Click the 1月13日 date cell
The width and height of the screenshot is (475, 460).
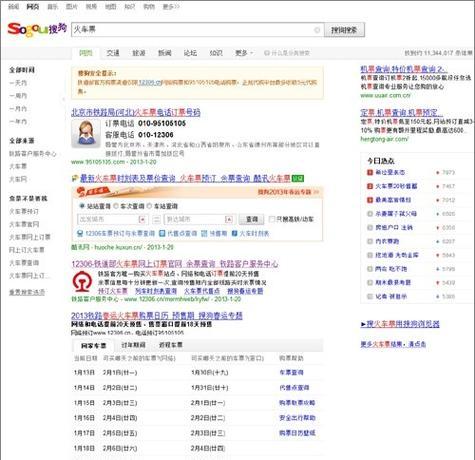click(84, 372)
